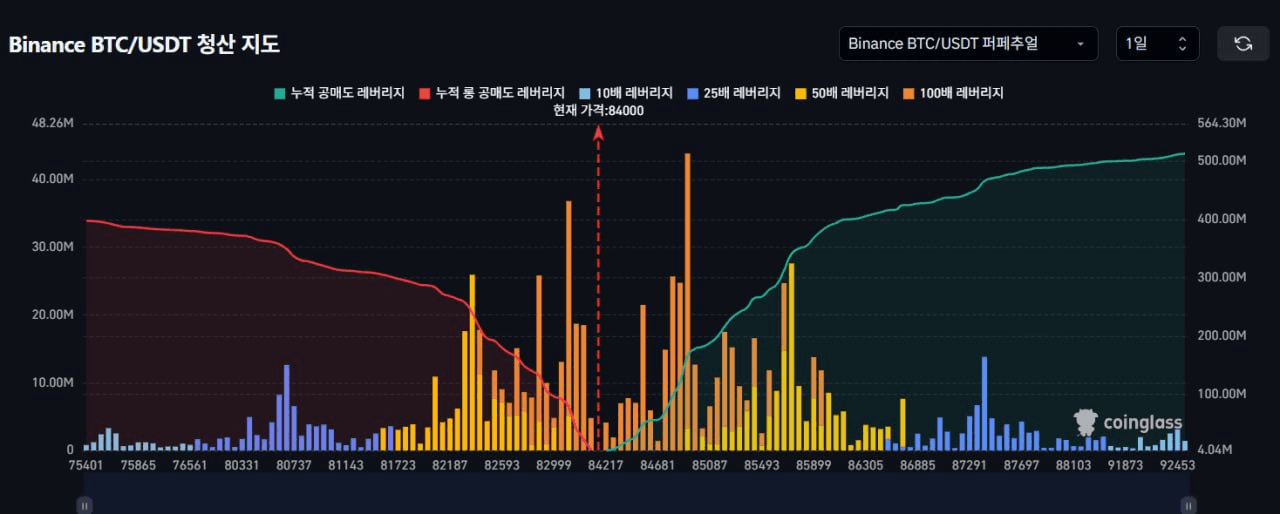
Task: Click the tallest orange 100x leverage bar
Action: click(687, 302)
